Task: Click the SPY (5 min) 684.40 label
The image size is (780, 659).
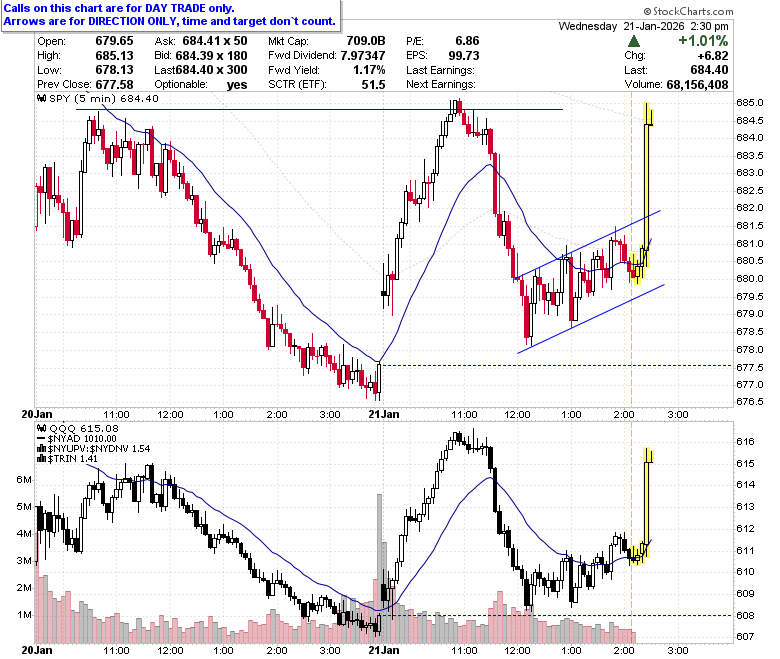Action: click(x=103, y=98)
